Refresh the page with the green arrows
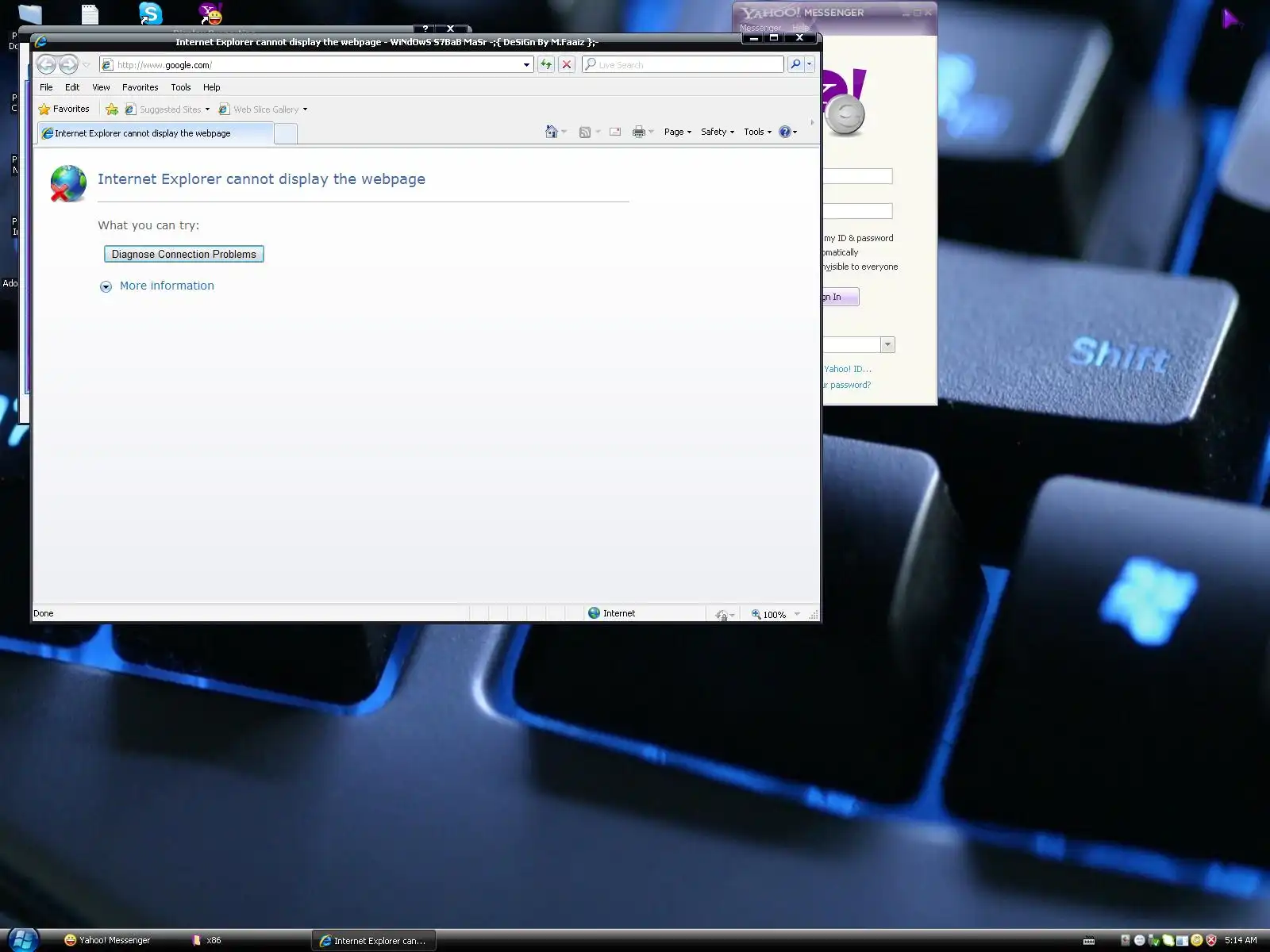The width and height of the screenshot is (1270, 952). [x=546, y=65]
